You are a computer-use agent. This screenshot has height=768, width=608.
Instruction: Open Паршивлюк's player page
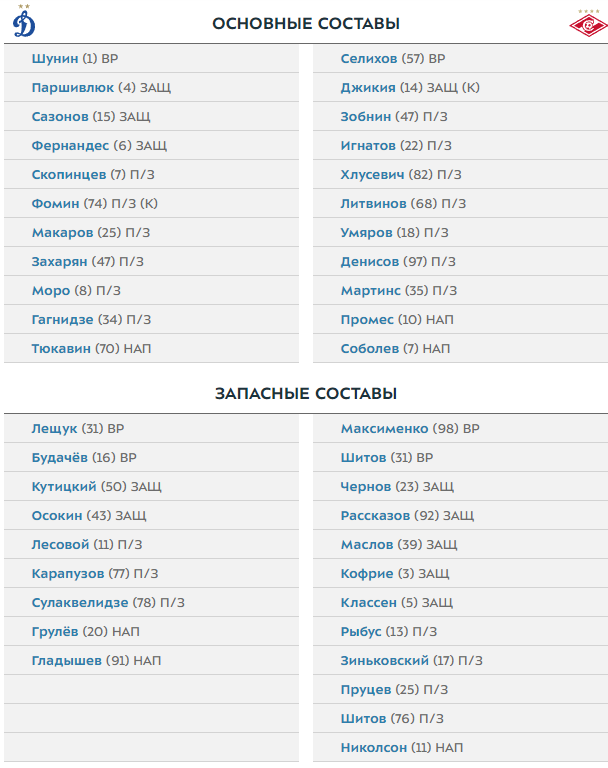(73, 88)
